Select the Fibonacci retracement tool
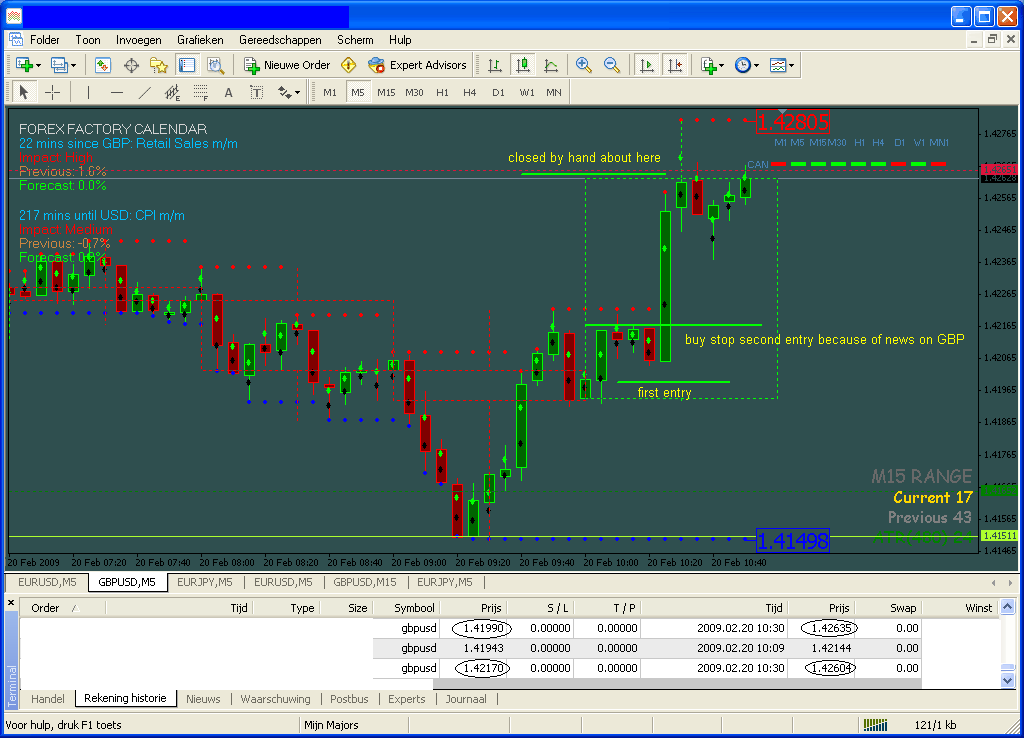Viewport: 1024px width, 738px height. 200,93
